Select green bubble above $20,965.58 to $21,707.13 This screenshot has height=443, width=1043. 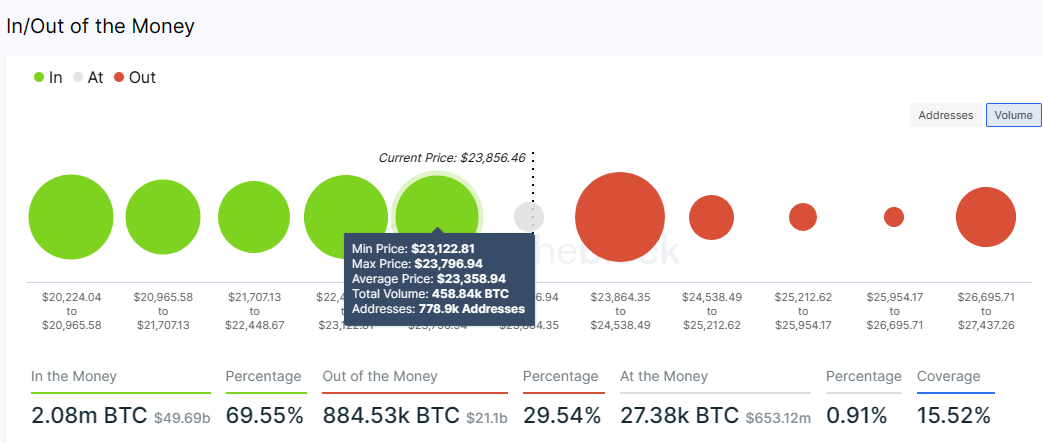163,217
